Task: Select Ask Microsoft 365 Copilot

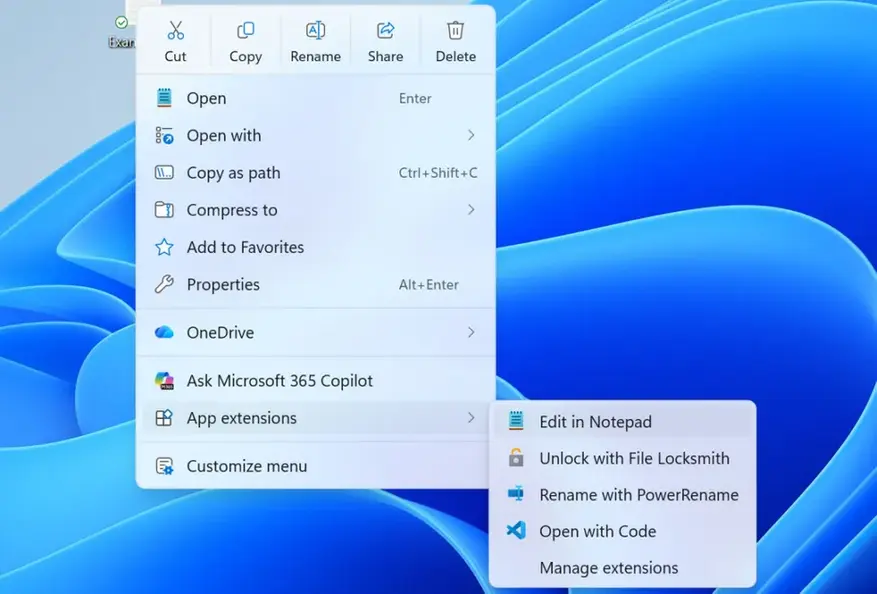Action: pos(316,380)
